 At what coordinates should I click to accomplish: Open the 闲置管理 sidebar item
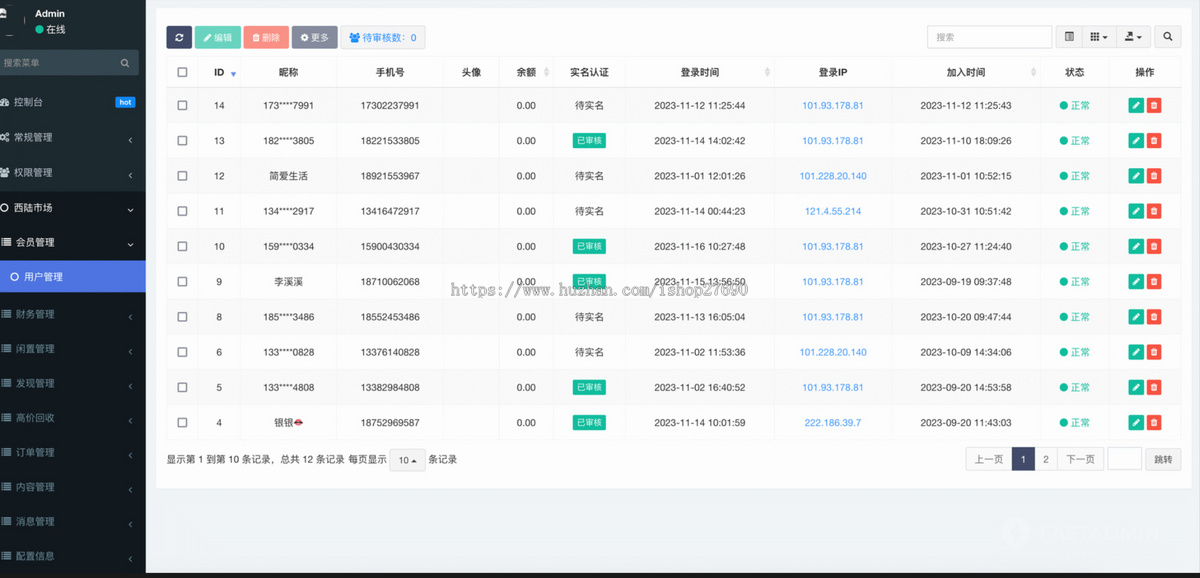72,349
